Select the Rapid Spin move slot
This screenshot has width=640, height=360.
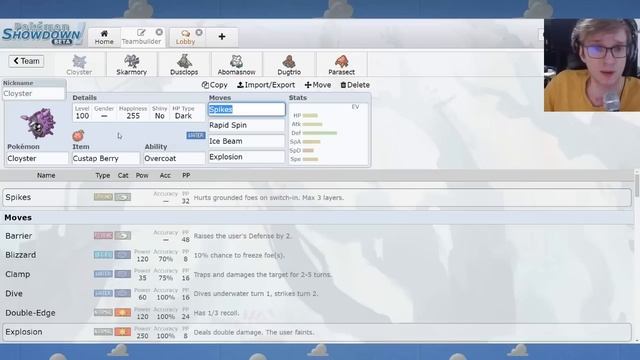click(247, 125)
